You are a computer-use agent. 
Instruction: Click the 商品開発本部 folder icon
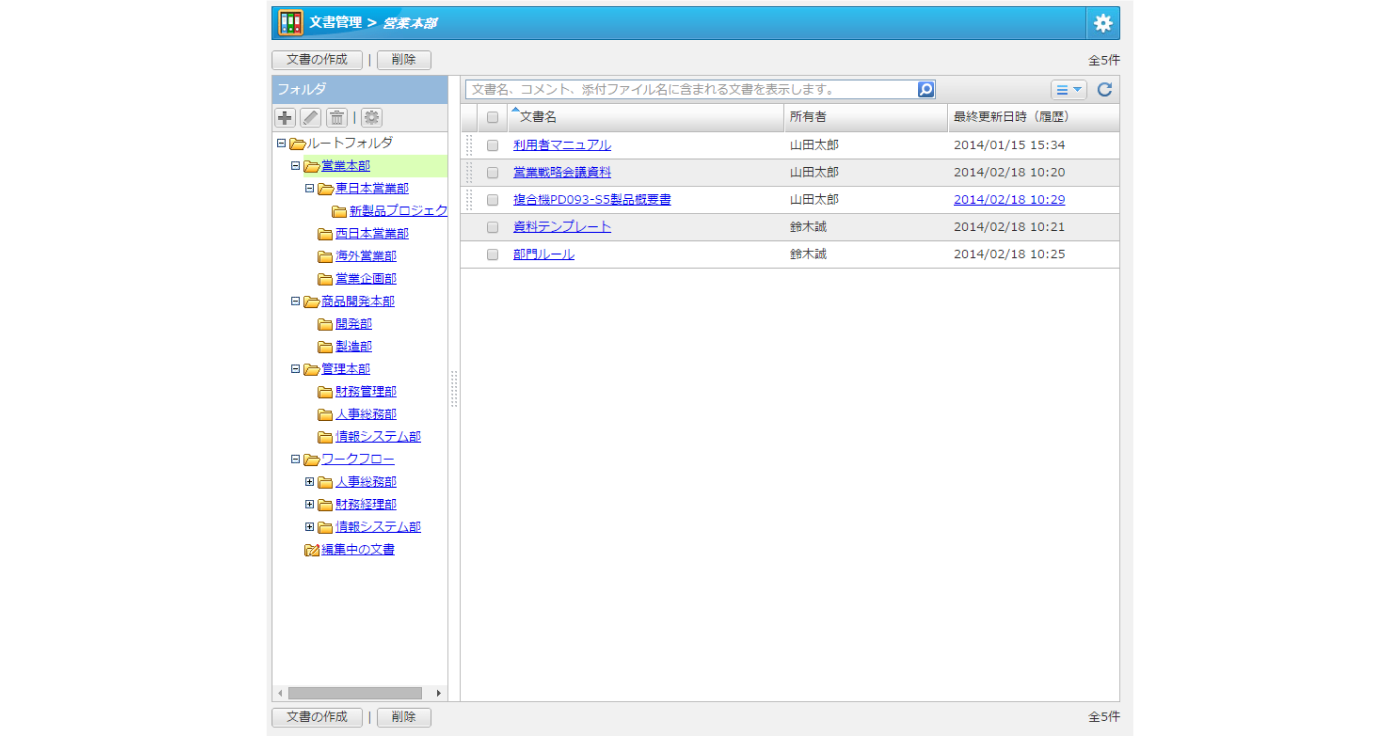(x=311, y=302)
